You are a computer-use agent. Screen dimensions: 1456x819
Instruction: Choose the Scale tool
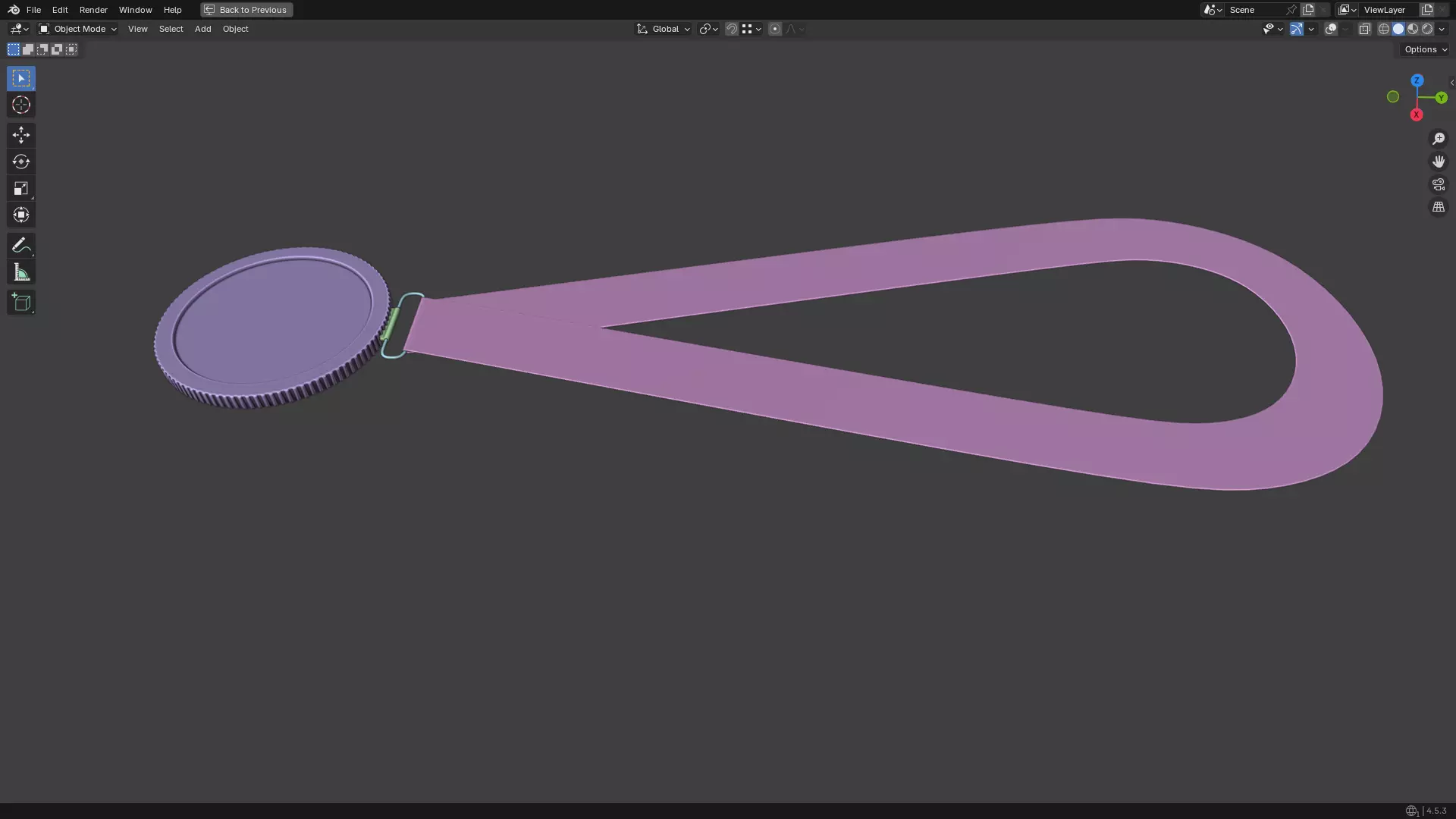click(20, 188)
